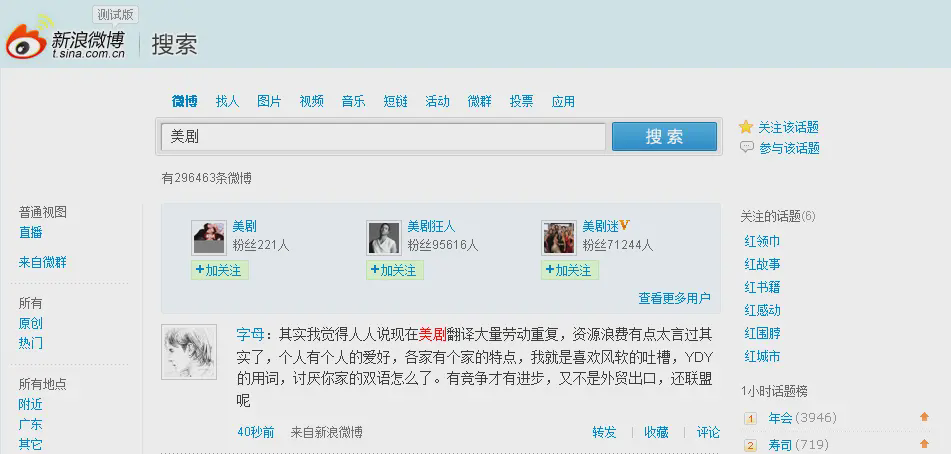Open the 字母 post author avatar
This screenshot has height=454, width=951.
pos(189,352)
